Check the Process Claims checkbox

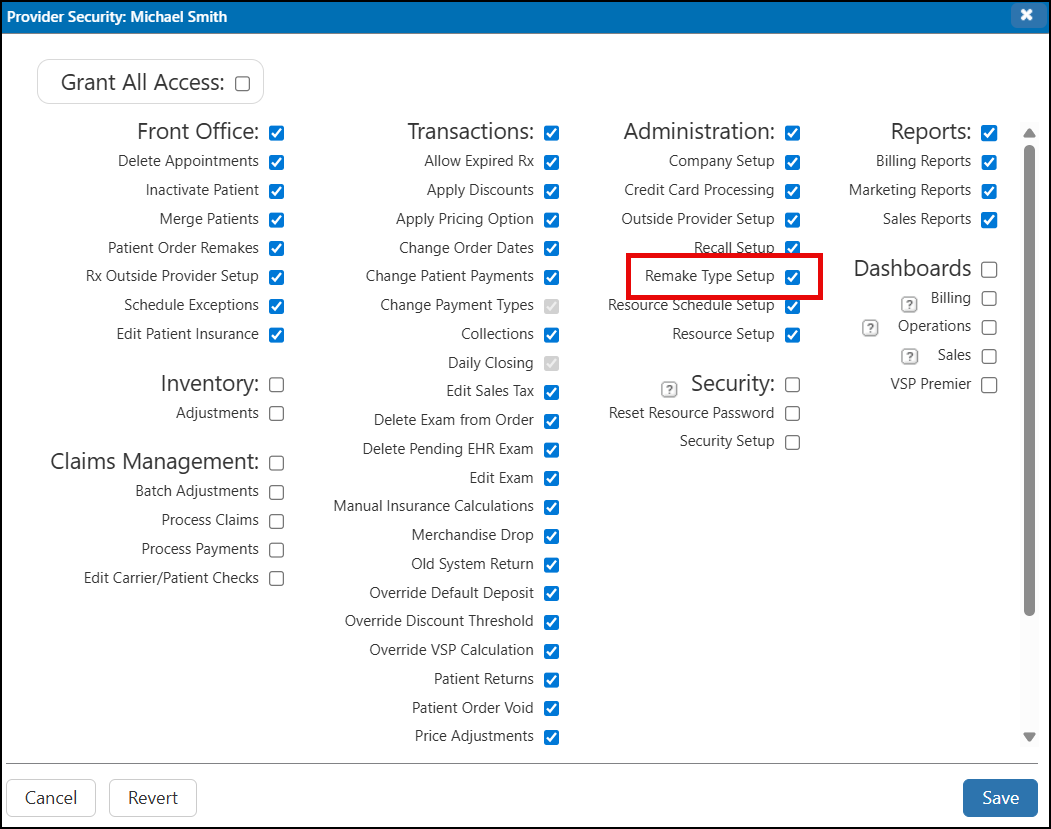click(x=276, y=521)
